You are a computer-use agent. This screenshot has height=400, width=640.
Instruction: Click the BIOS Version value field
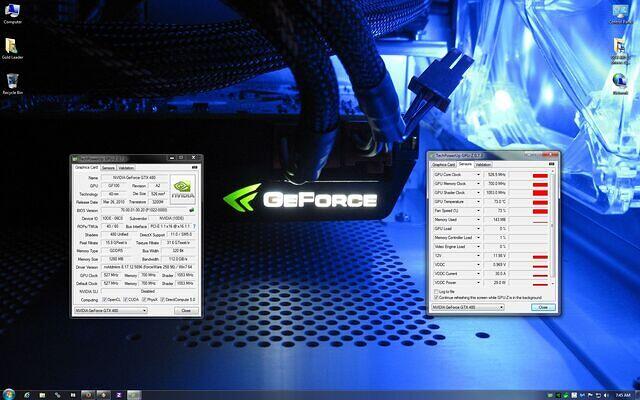click(144, 210)
